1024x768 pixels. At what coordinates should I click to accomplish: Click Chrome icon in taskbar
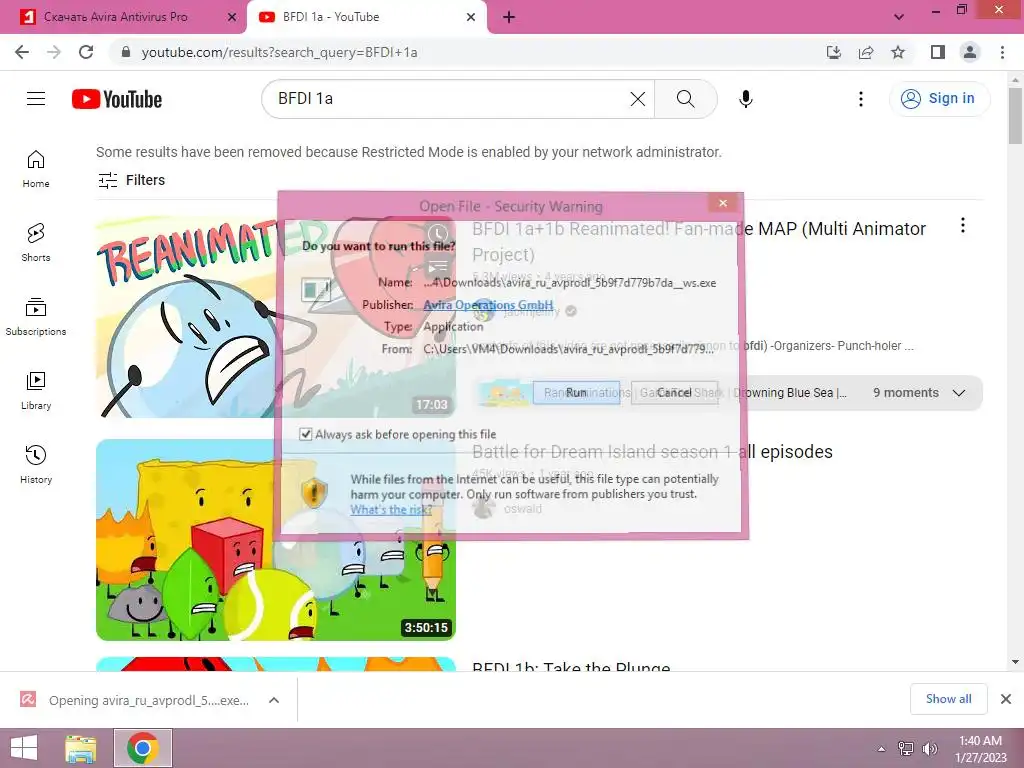[x=143, y=748]
